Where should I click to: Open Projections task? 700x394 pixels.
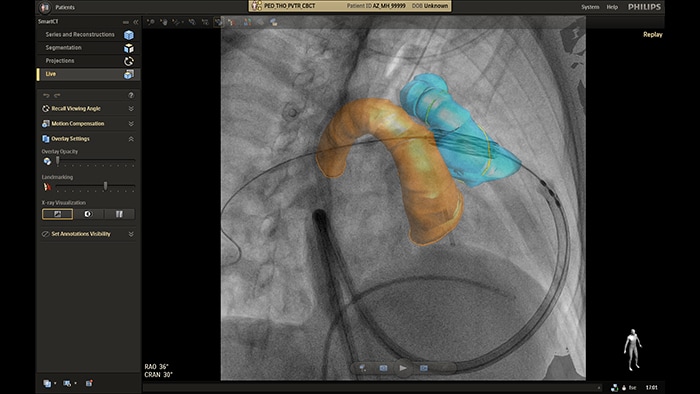click(88, 61)
